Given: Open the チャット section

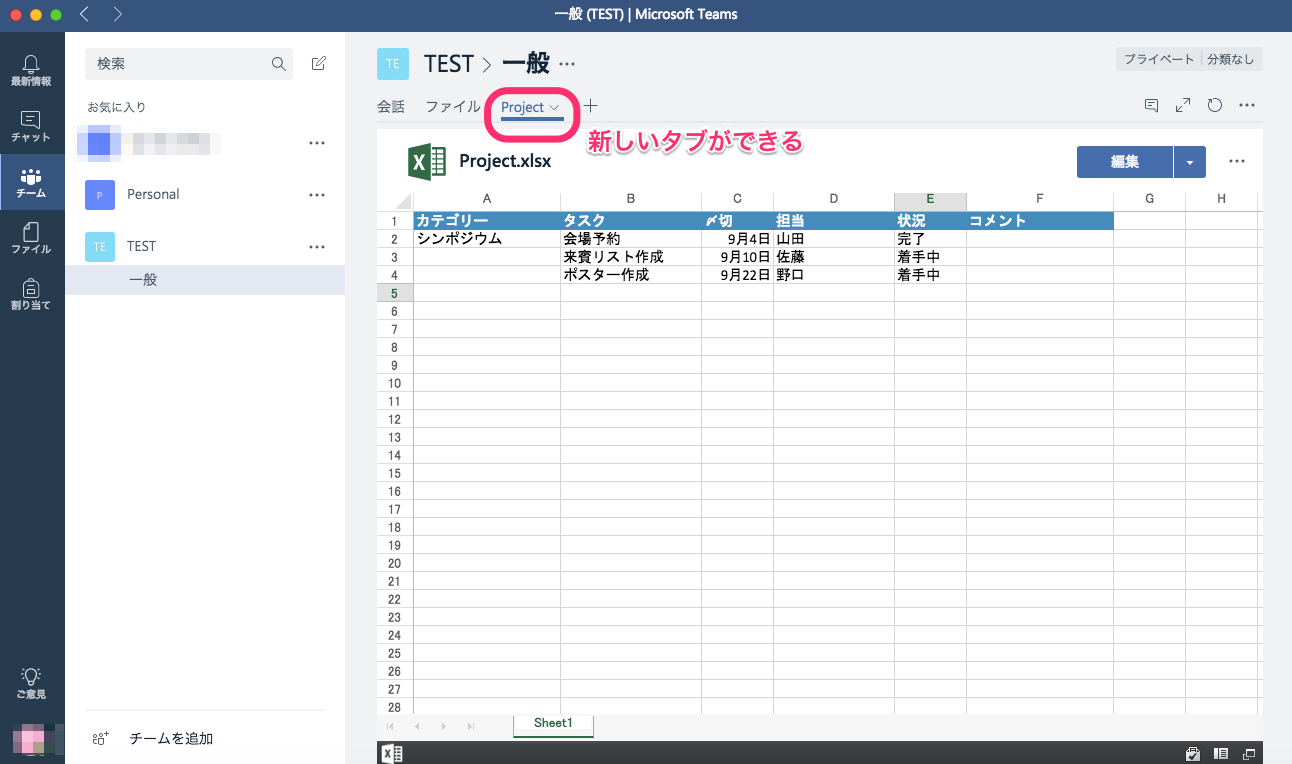Looking at the screenshot, I should (32, 126).
